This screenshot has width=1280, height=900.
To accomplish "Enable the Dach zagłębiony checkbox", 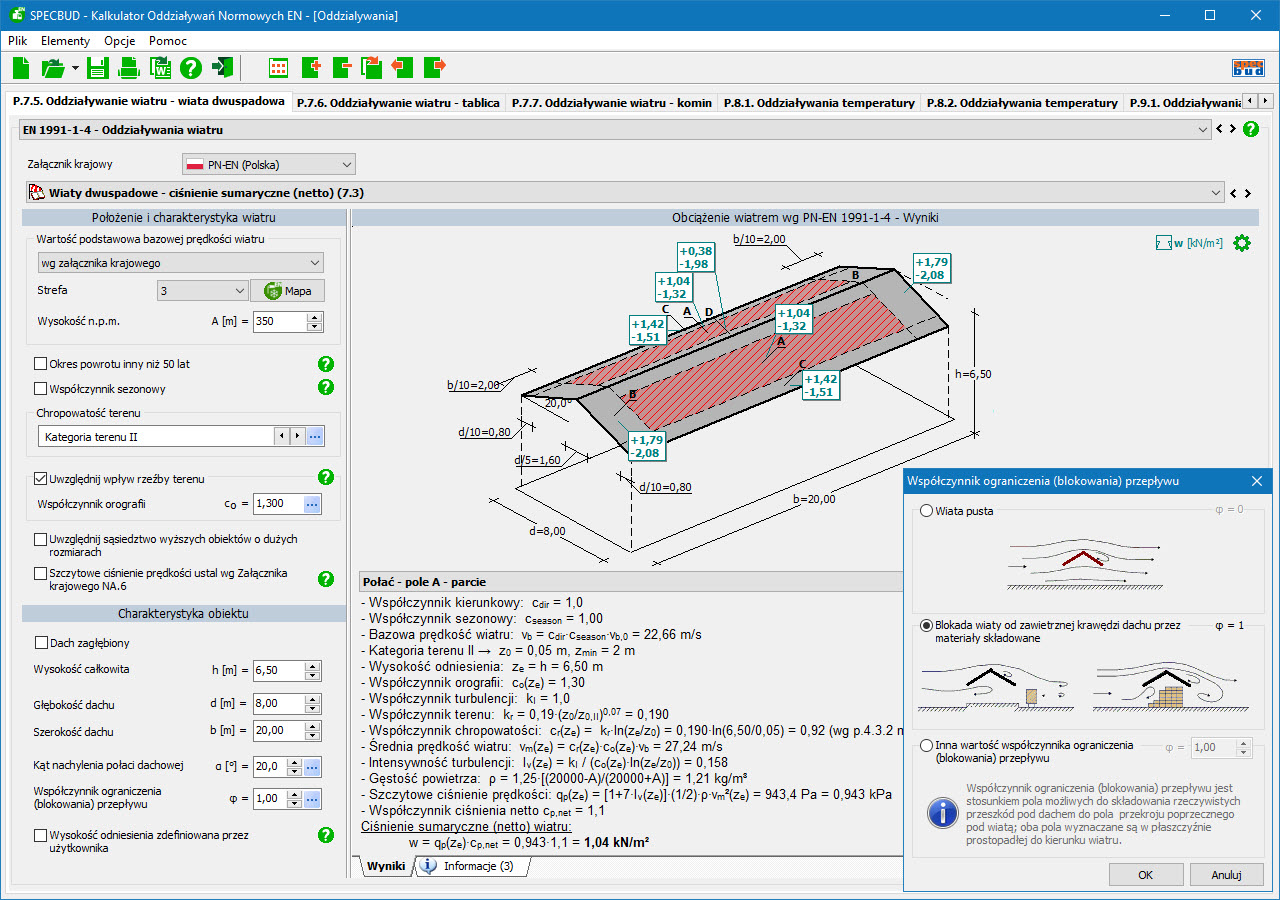I will 42,643.
